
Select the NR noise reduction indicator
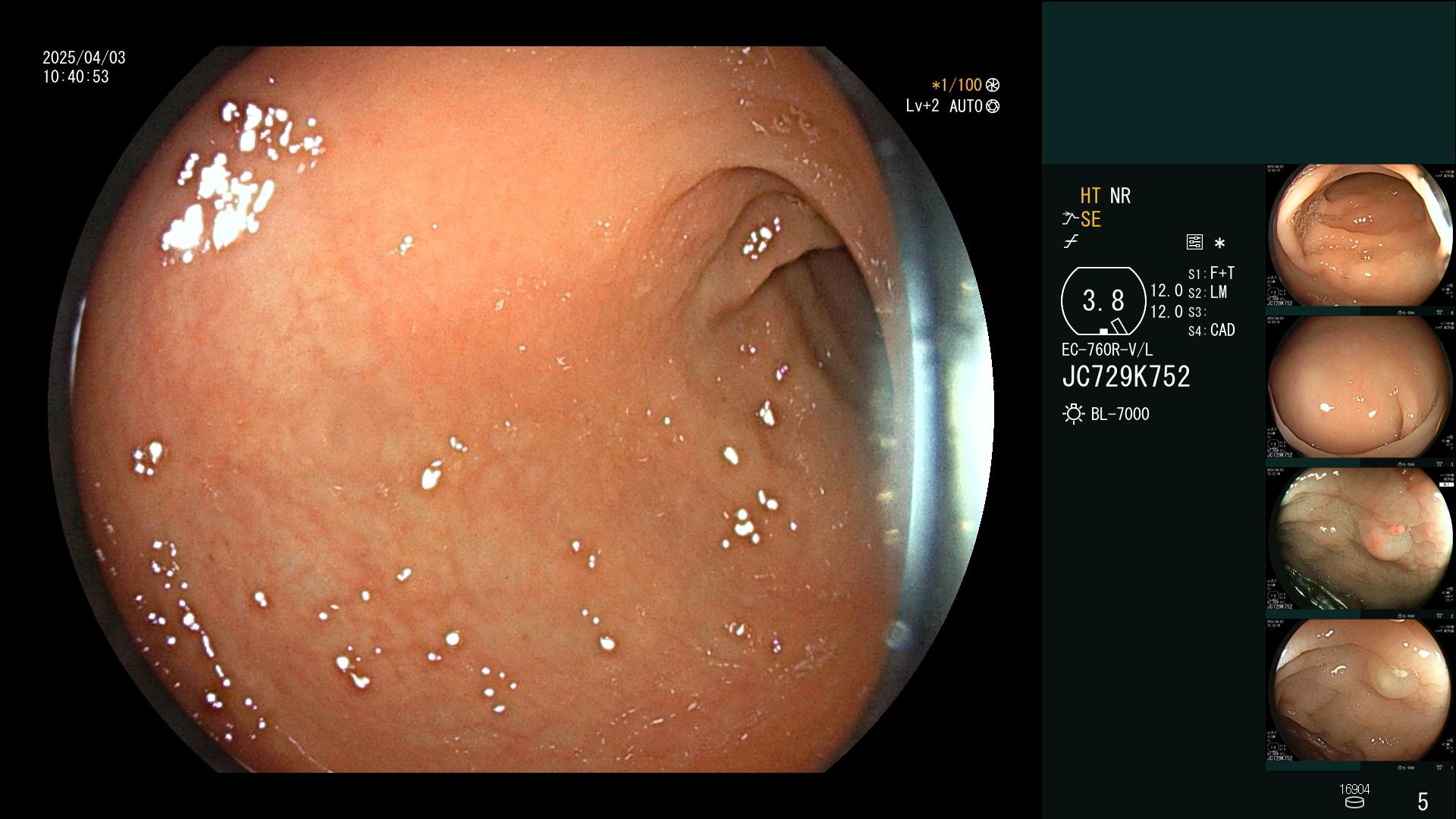coord(1120,196)
